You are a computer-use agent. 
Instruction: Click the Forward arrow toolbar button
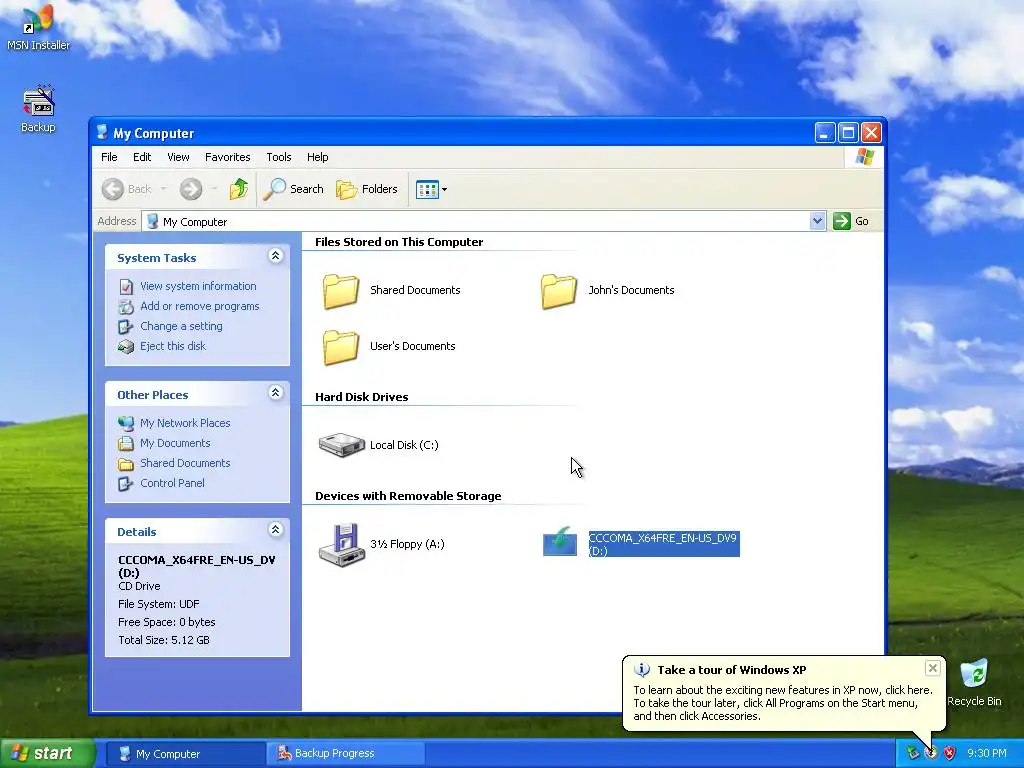191,189
